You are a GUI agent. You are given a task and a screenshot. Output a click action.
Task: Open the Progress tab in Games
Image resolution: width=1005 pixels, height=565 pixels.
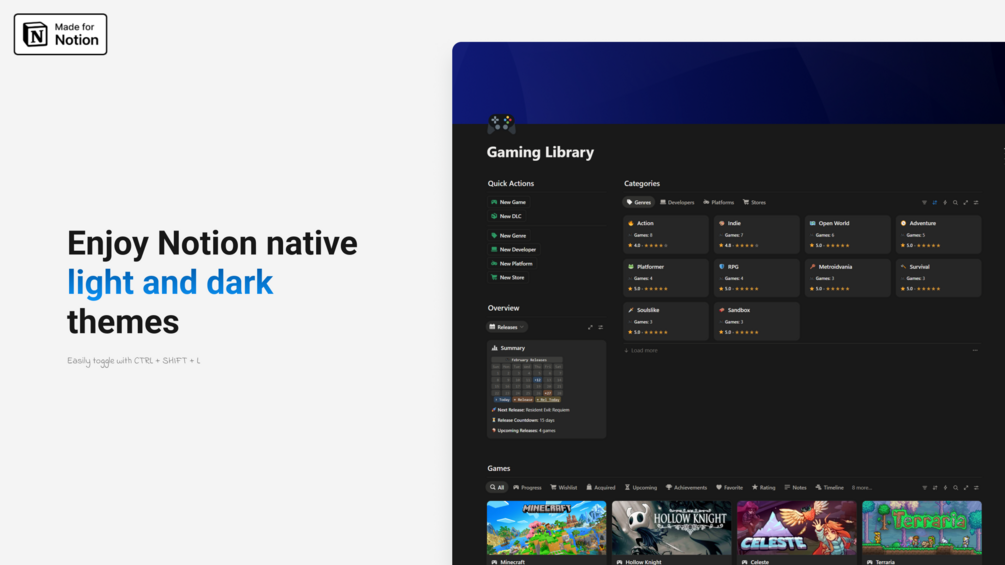527,487
